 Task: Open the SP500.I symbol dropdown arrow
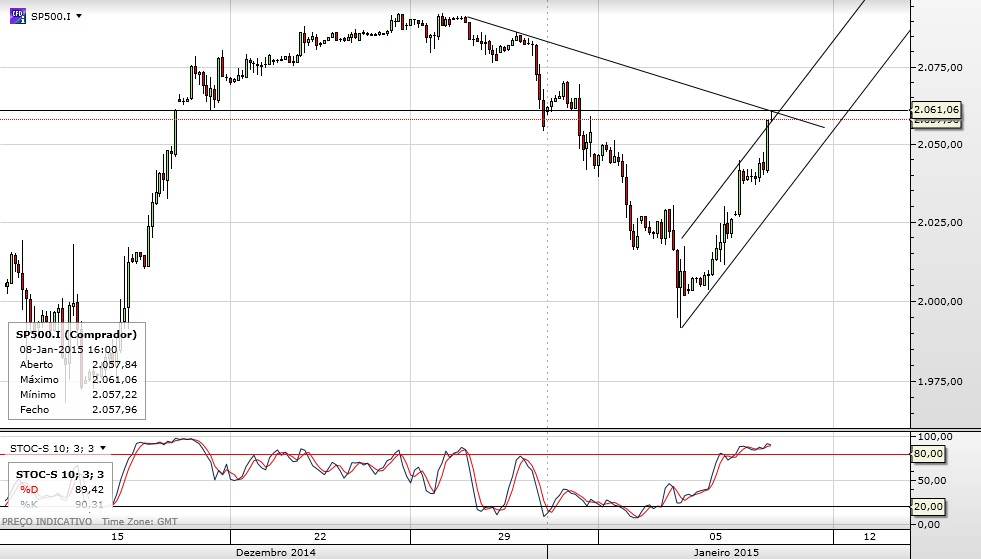79,16
